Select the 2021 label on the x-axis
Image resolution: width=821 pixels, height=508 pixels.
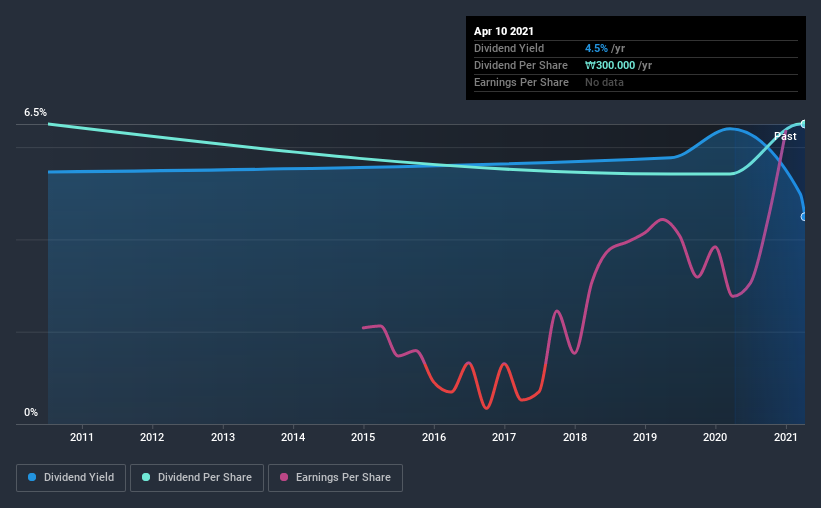pos(786,437)
